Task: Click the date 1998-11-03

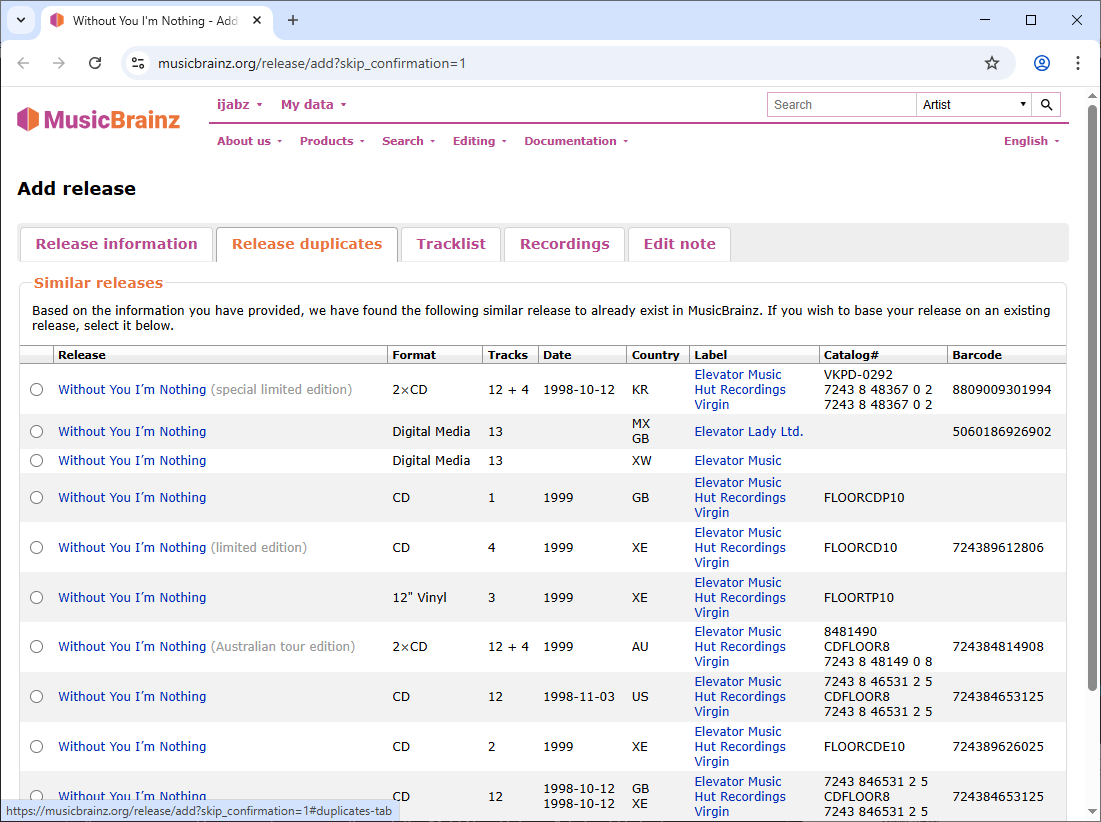Action: [579, 696]
